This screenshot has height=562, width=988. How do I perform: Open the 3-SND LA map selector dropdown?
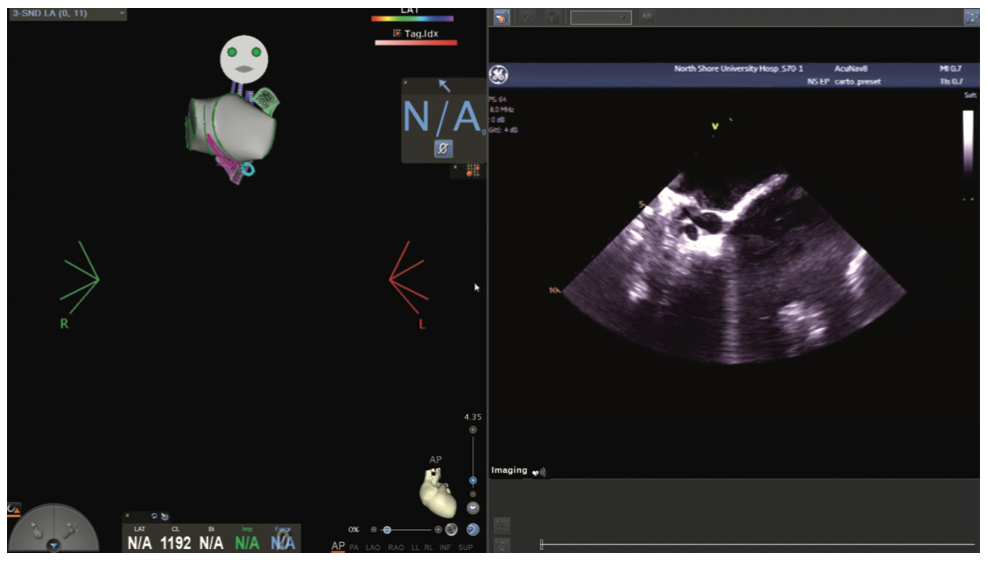(x=67, y=13)
